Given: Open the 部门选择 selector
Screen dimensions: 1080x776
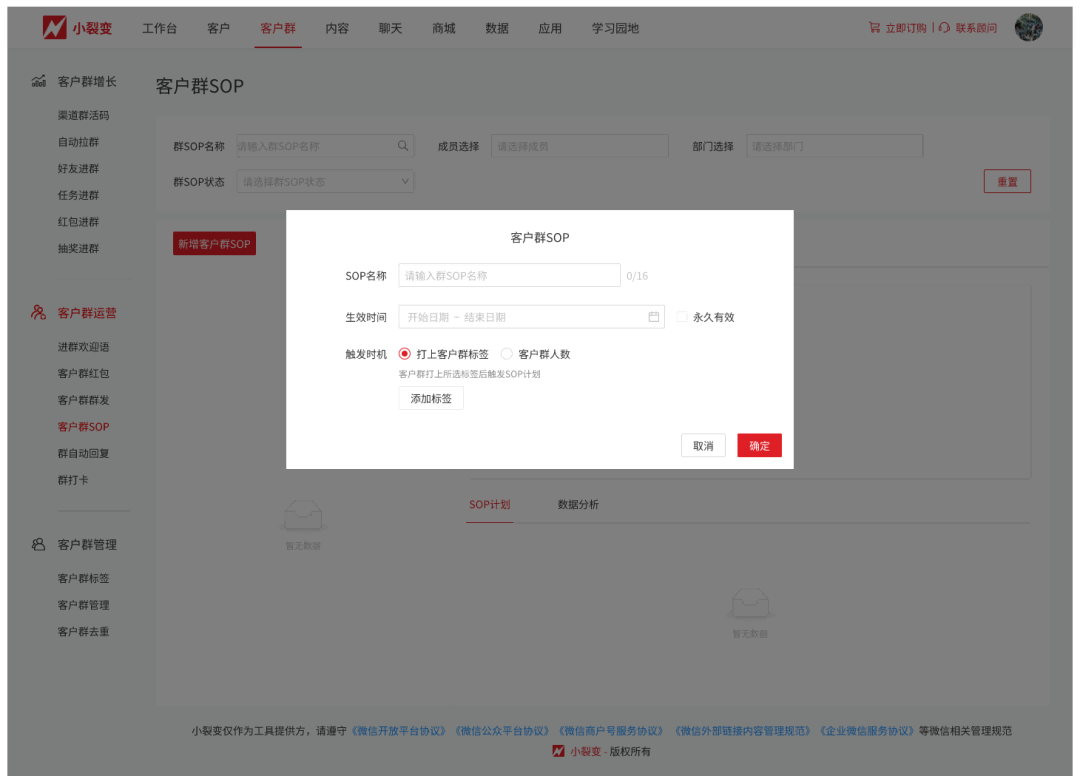Looking at the screenshot, I should [834, 147].
